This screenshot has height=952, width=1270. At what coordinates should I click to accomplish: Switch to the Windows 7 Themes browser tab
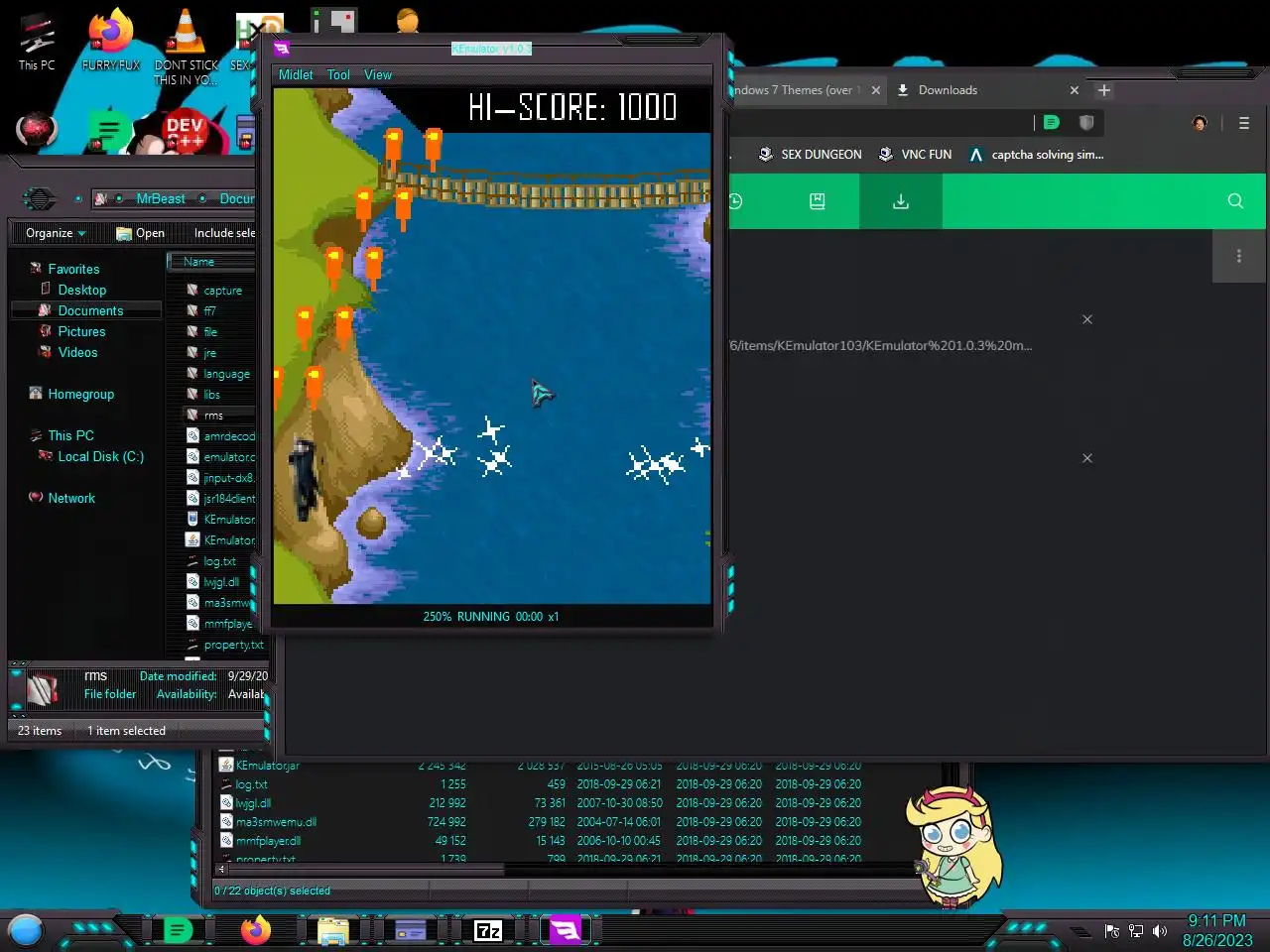click(797, 90)
